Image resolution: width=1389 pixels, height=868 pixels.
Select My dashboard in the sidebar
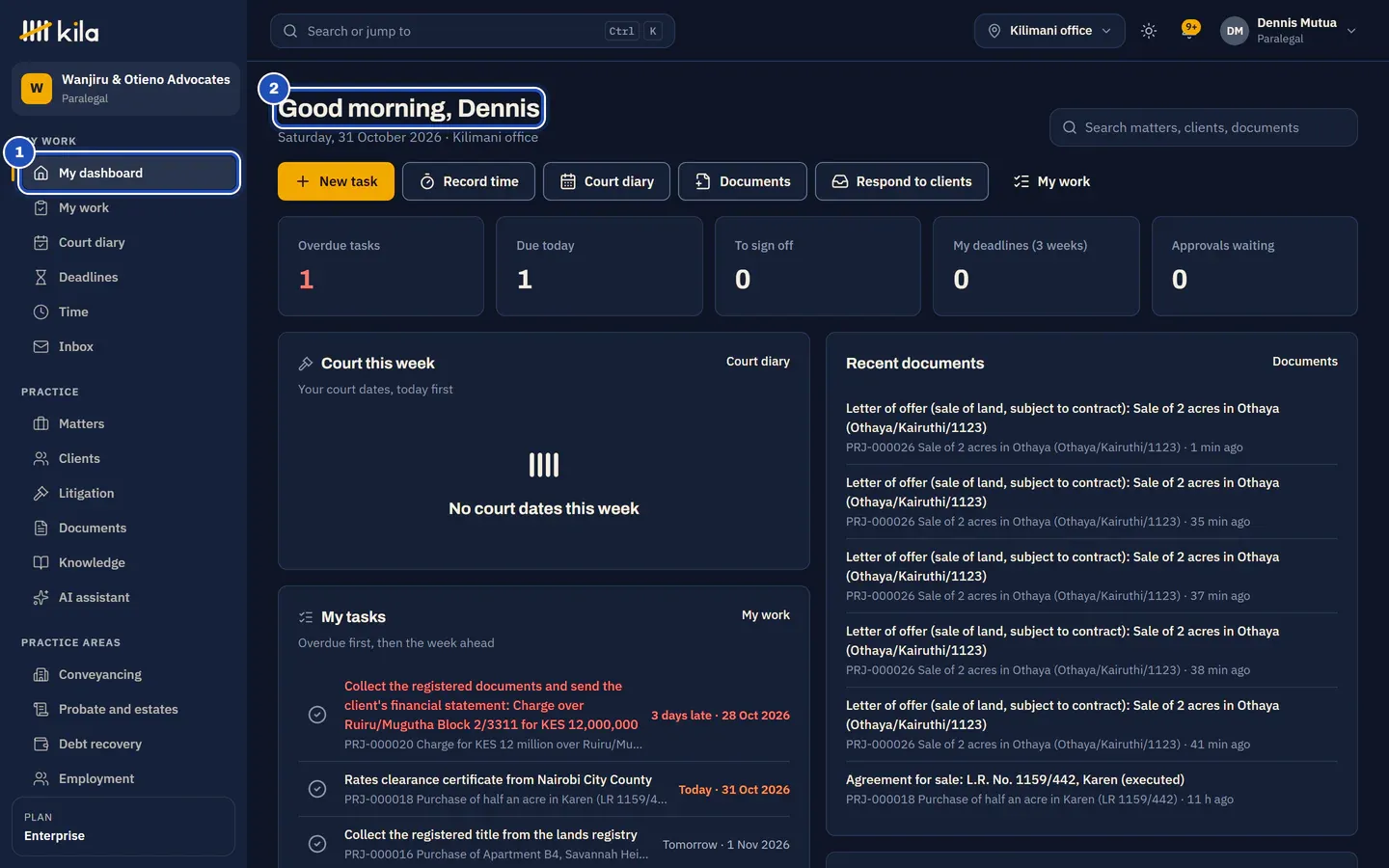coord(128,173)
